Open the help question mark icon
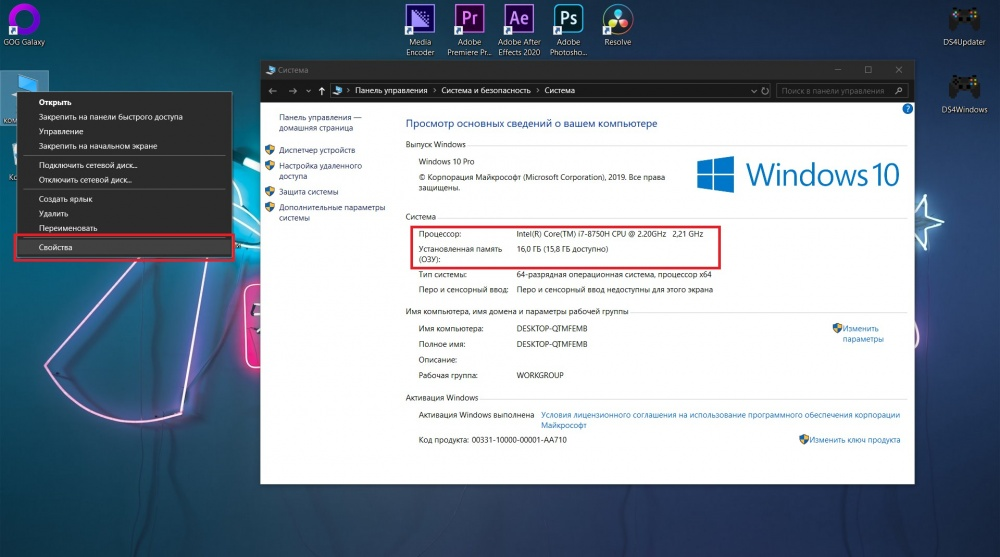1000x557 pixels. (x=907, y=109)
